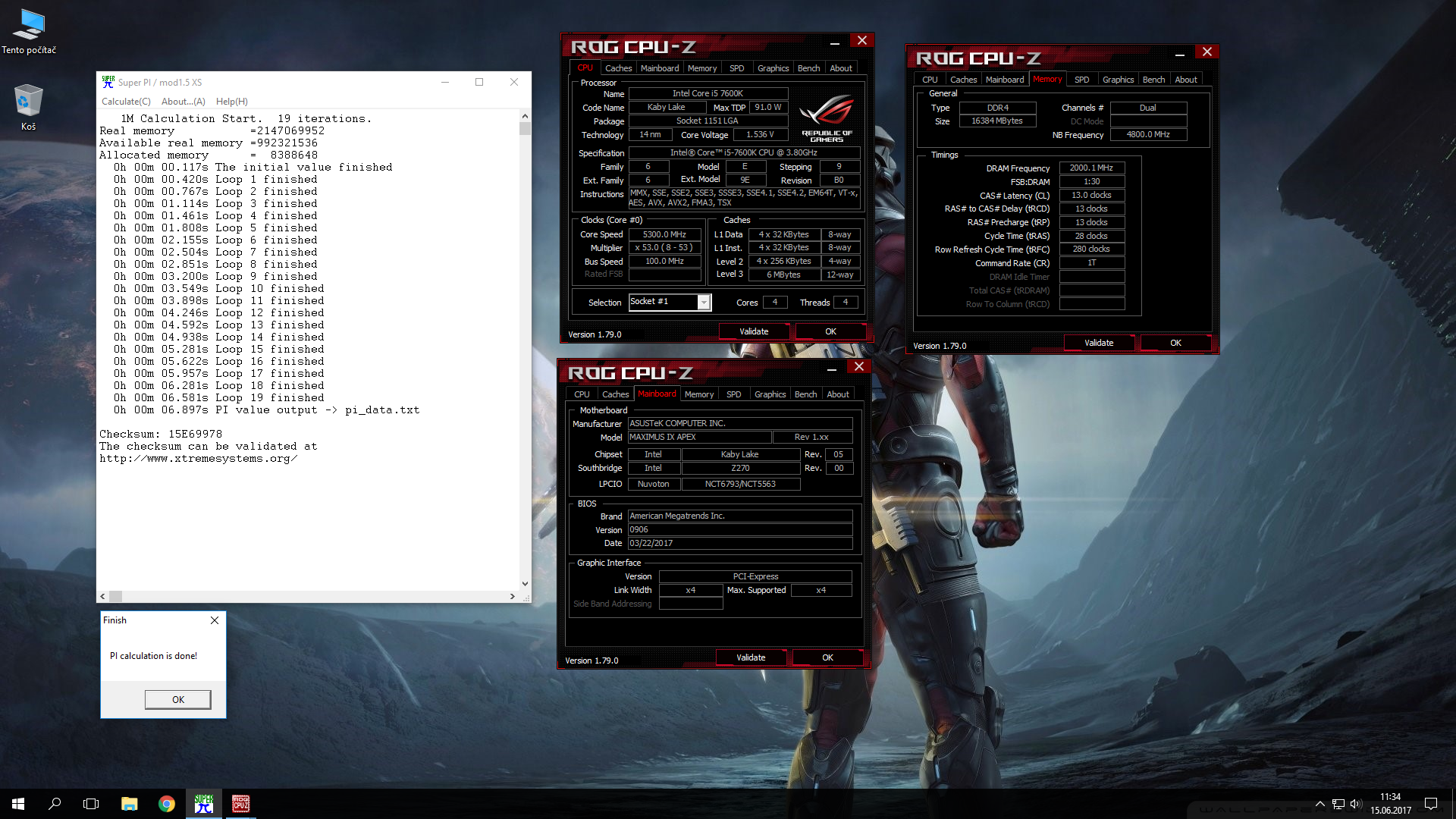
Task: Click Super PI vertical scrollbar down arrow
Action: [x=525, y=584]
